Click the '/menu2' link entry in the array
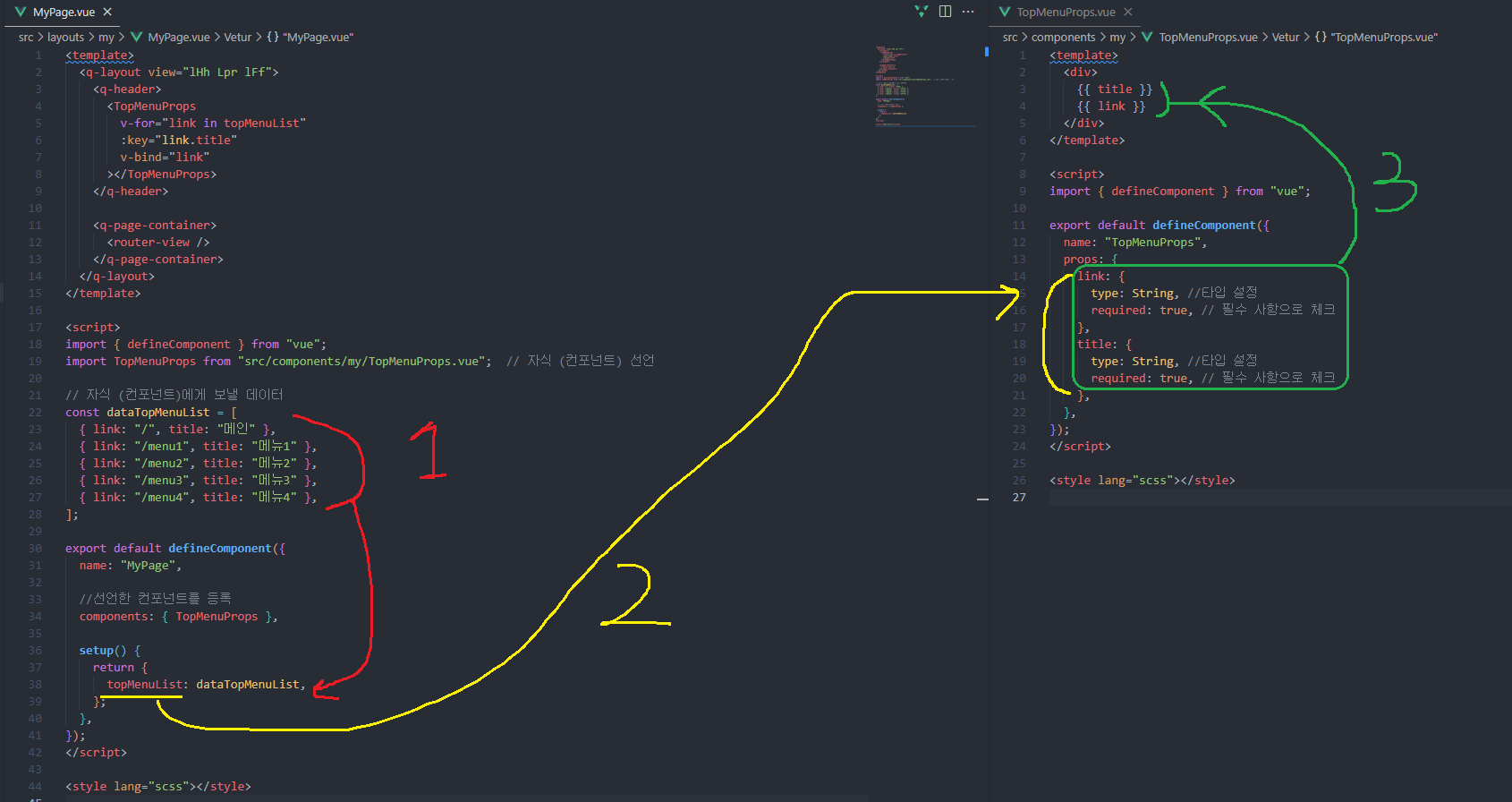The width and height of the screenshot is (1512, 802). pos(198,463)
